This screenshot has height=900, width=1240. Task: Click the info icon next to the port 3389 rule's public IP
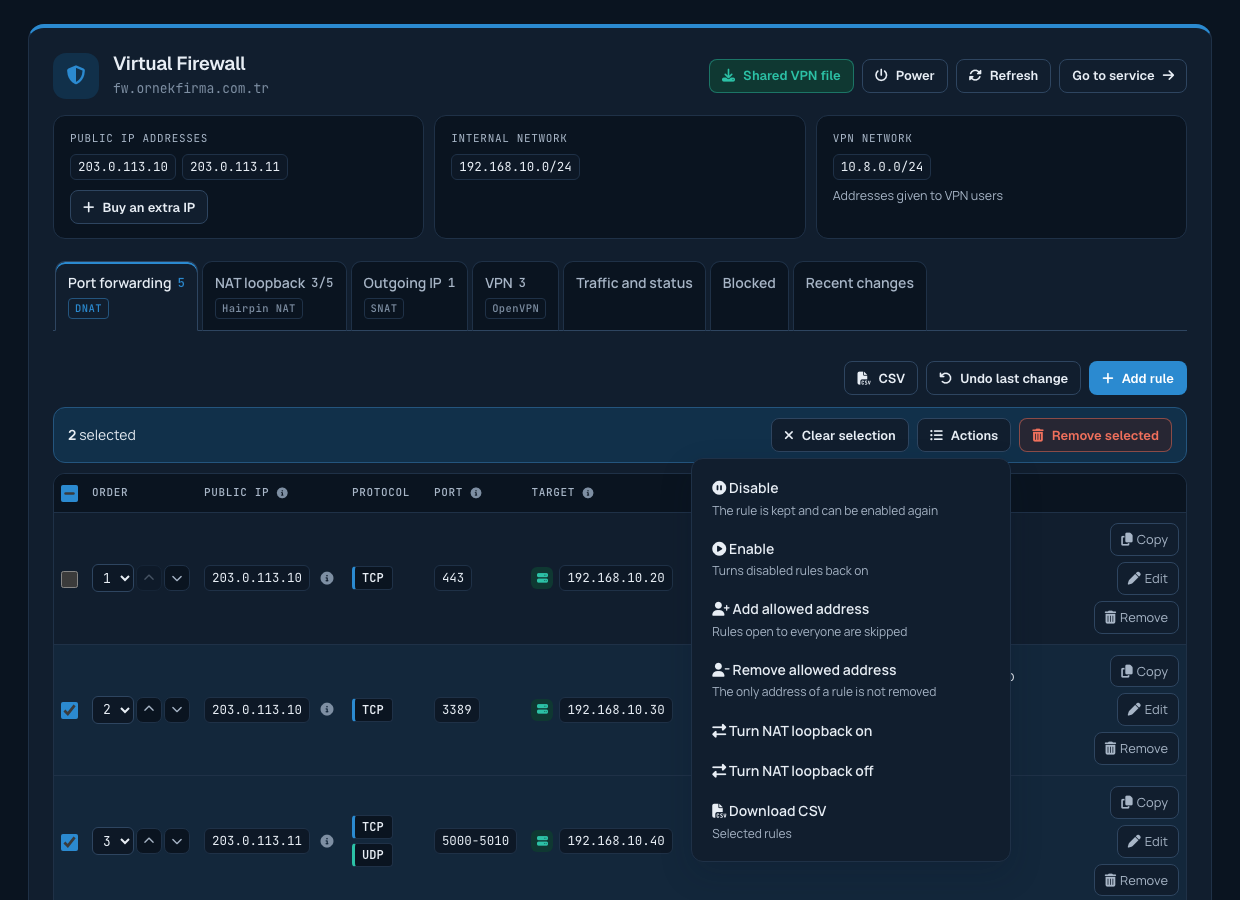point(327,710)
